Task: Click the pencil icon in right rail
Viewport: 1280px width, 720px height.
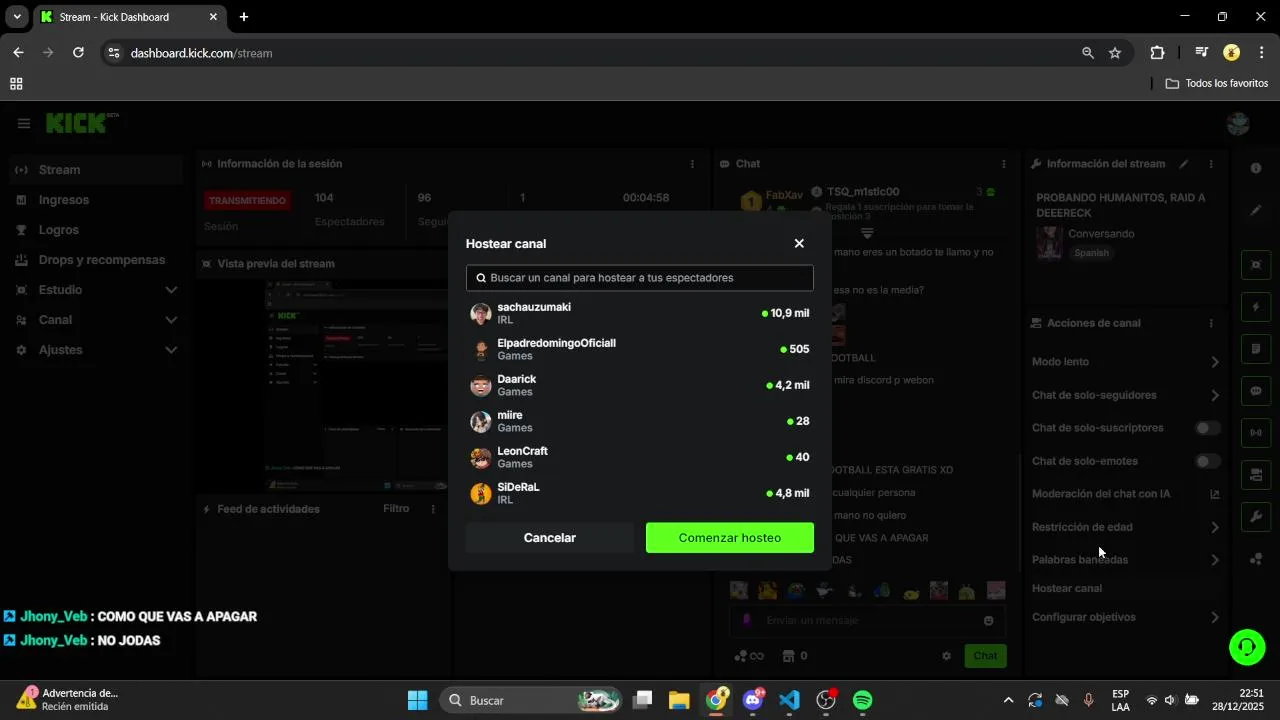Action: (x=1256, y=210)
